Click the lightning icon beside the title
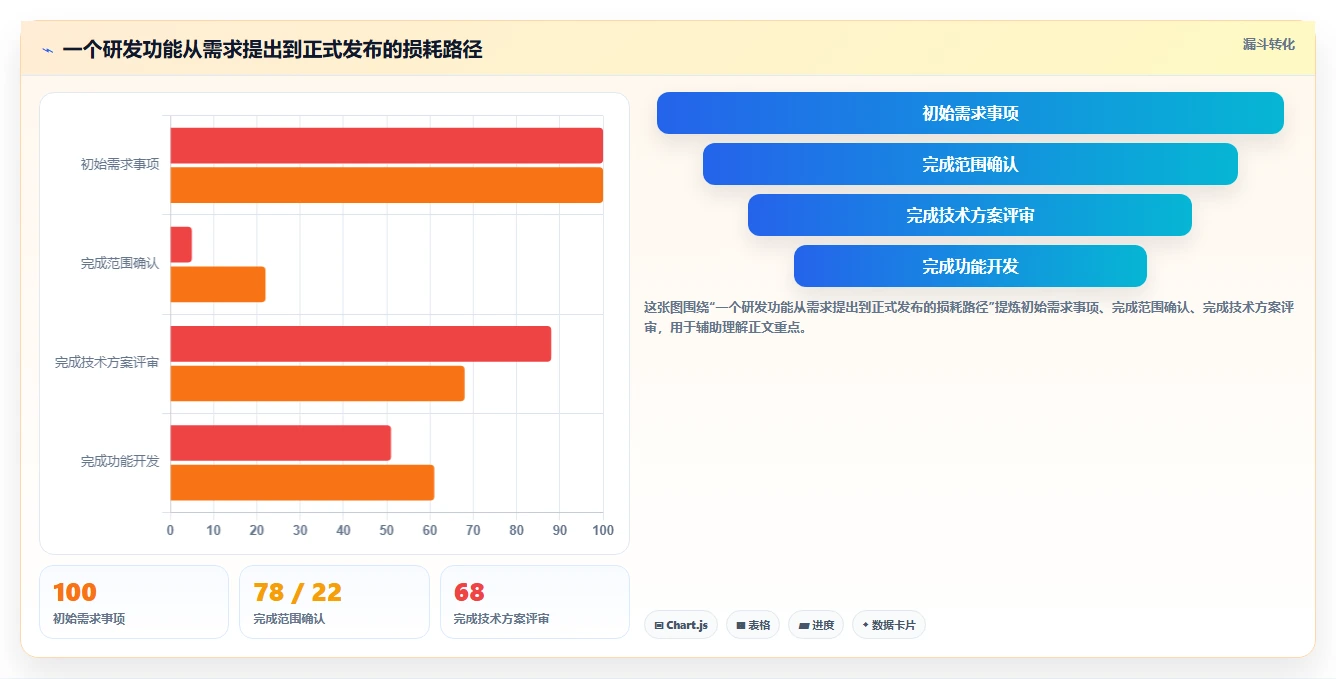The image size is (1336, 679). tap(47, 50)
